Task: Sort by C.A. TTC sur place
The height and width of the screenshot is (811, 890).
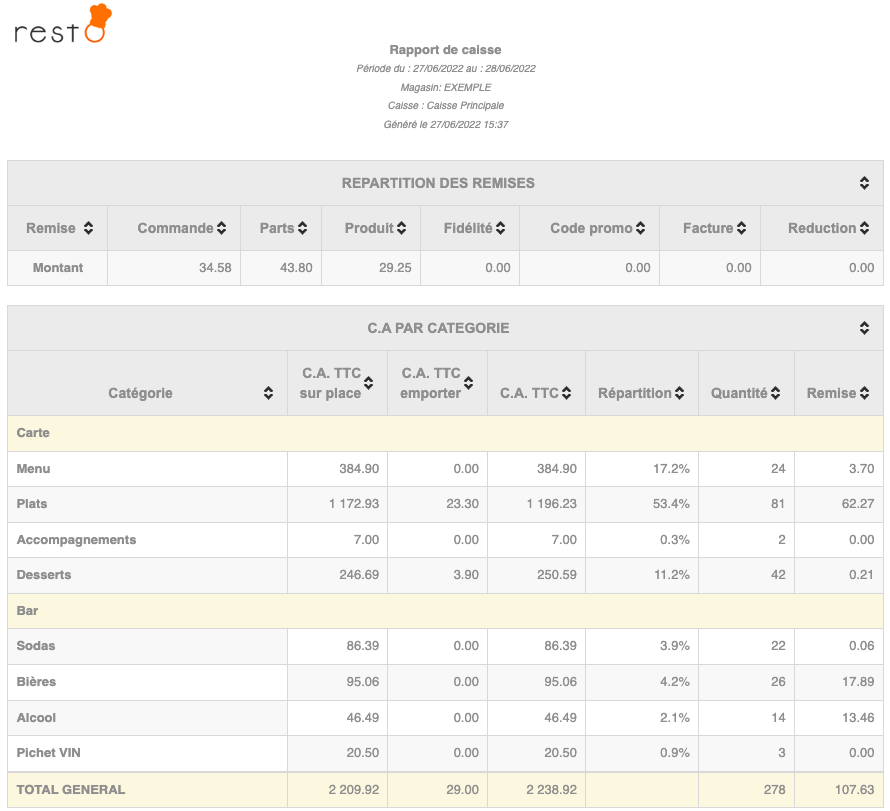Action: tap(368, 383)
